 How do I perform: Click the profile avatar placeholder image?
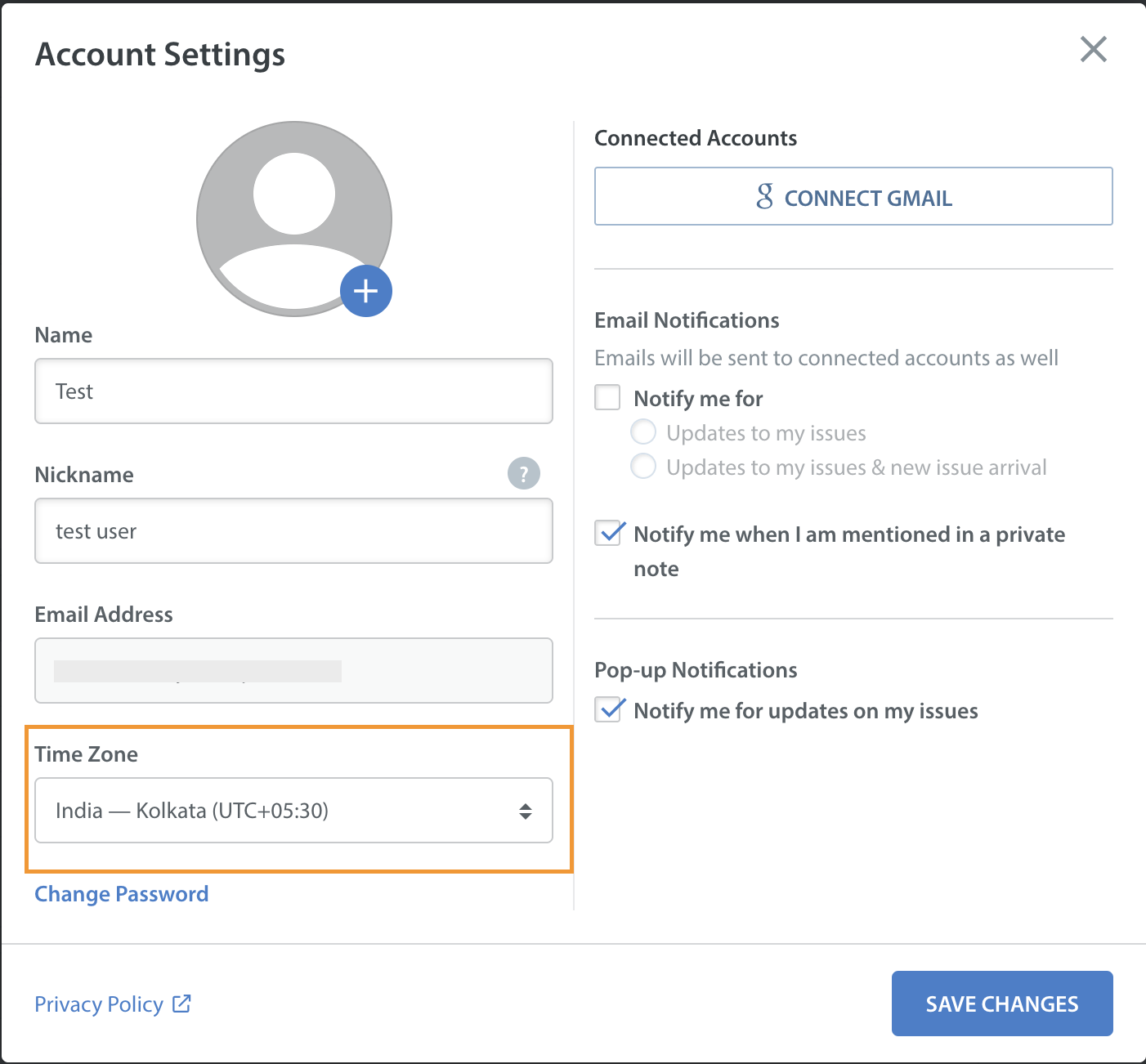point(294,219)
